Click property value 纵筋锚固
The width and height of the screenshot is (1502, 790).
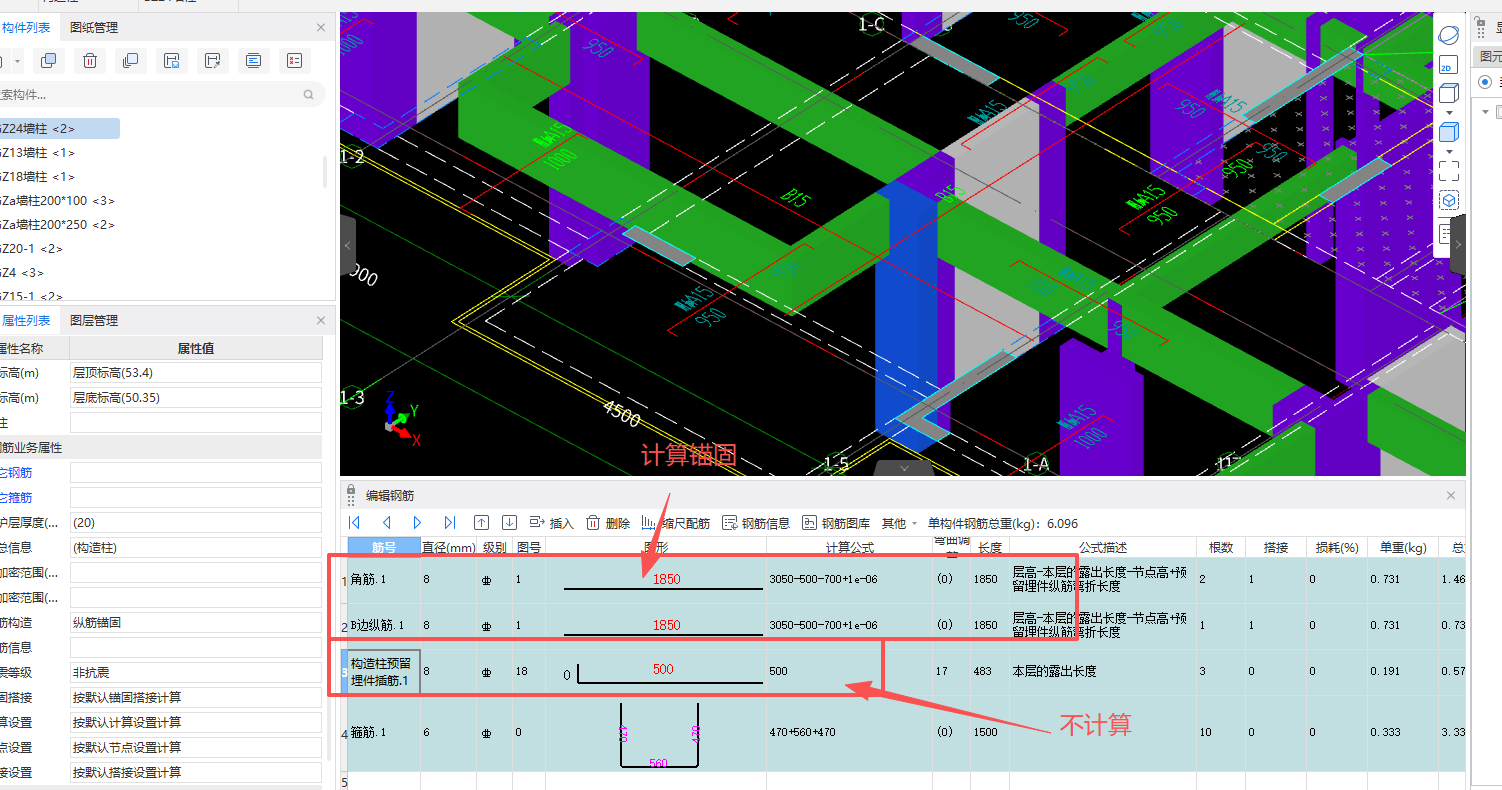coord(196,622)
